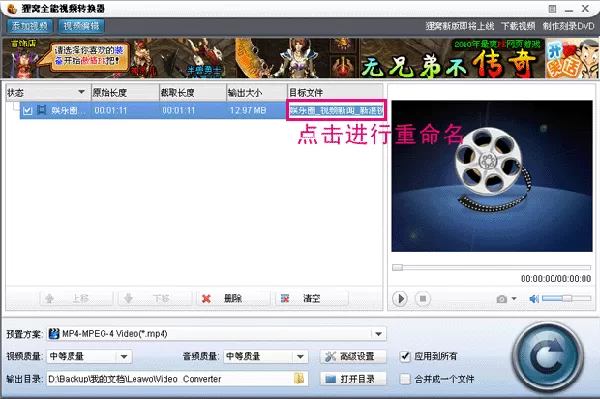The width and height of the screenshot is (600, 399).
Task: Click the target file name to rename
Action: click(x=336, y=111)
